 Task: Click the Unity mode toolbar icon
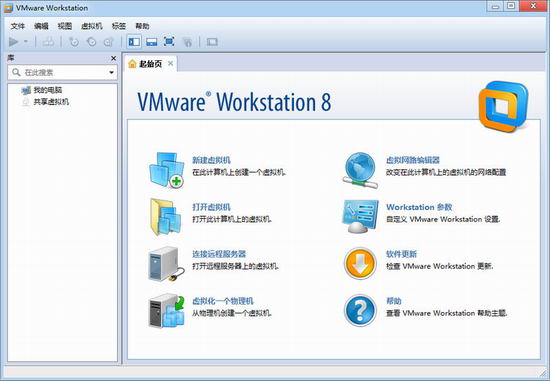[x=187, y=42]
